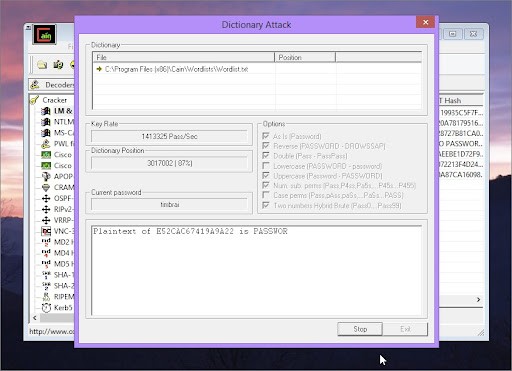Select the hash row 8727B81CA0
This screenshot has height=371, width=512.
[461, 133]
